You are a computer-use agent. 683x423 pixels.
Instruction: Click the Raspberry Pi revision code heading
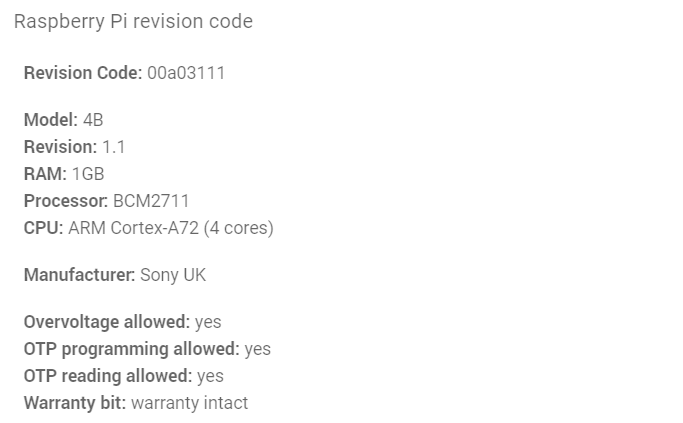click(133, 21)
